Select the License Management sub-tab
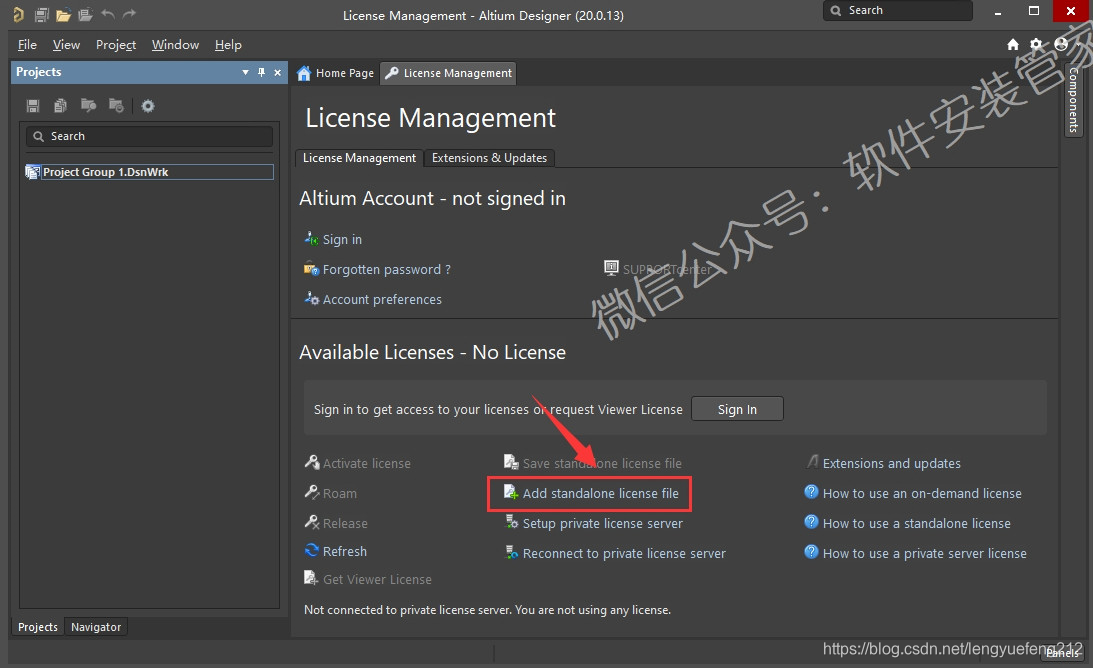The image size is (1093, 668). pyautogui.click(x=359, y=158)
